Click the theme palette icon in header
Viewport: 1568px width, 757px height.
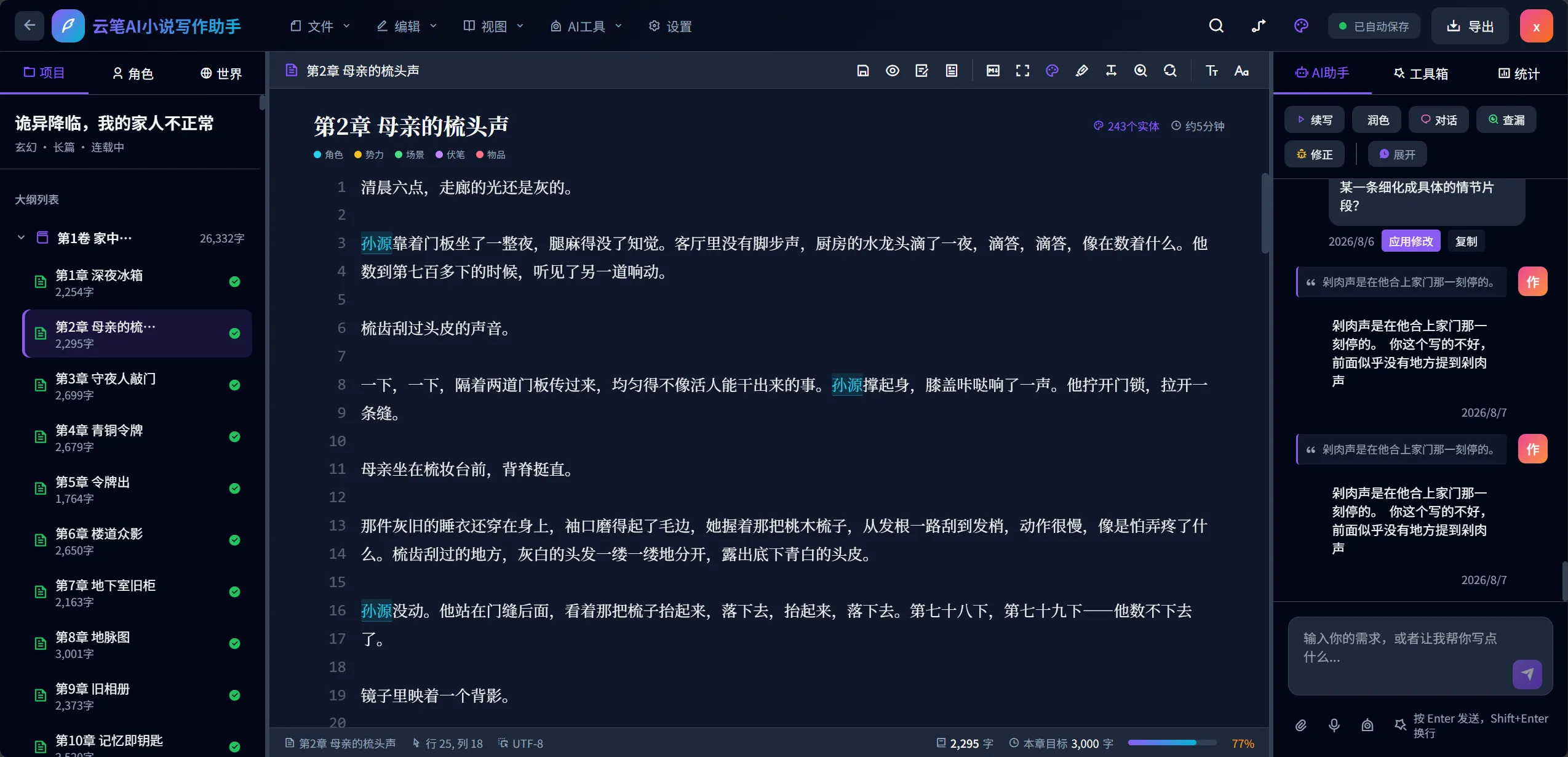coord(1301,26)
